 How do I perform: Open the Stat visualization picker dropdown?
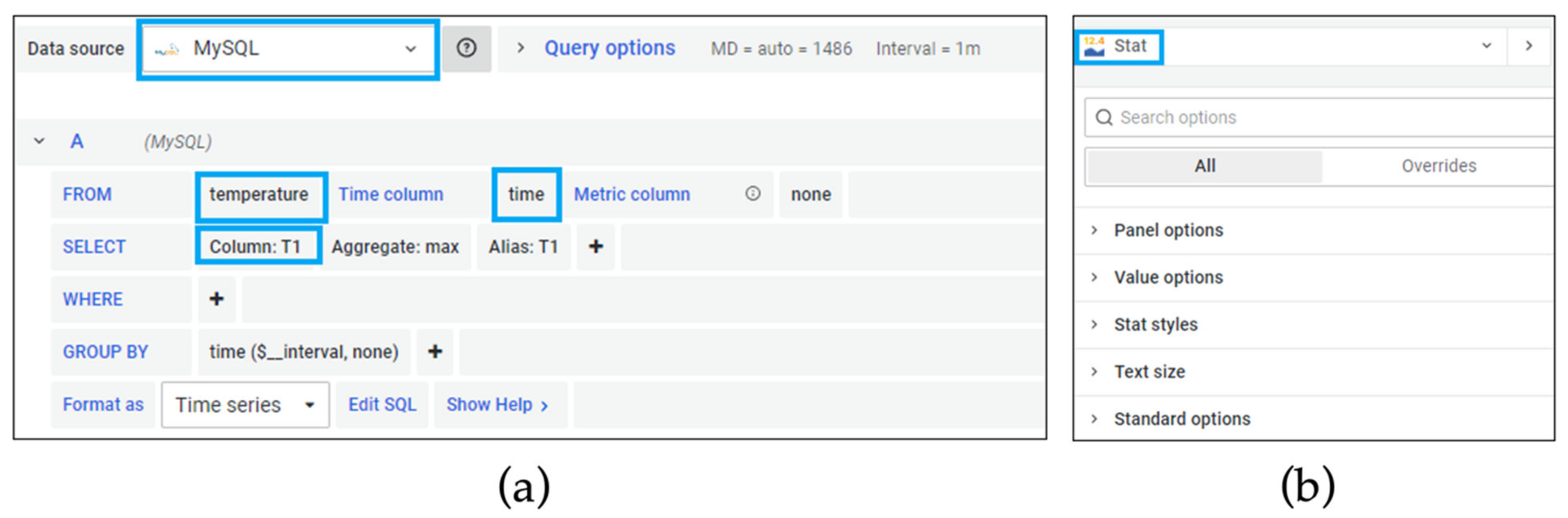1486,46
